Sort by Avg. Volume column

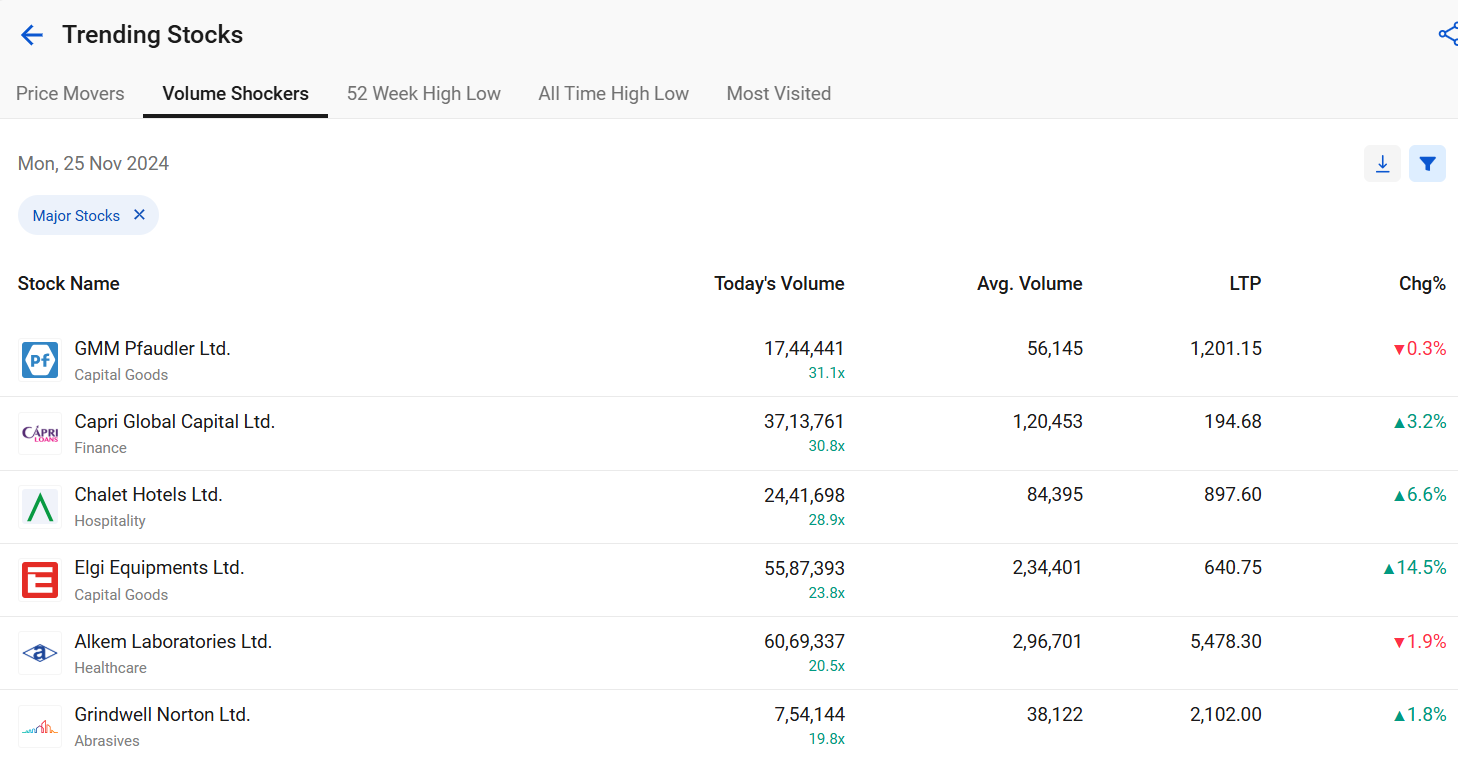pyautogui.click(x=1029, y=283)
